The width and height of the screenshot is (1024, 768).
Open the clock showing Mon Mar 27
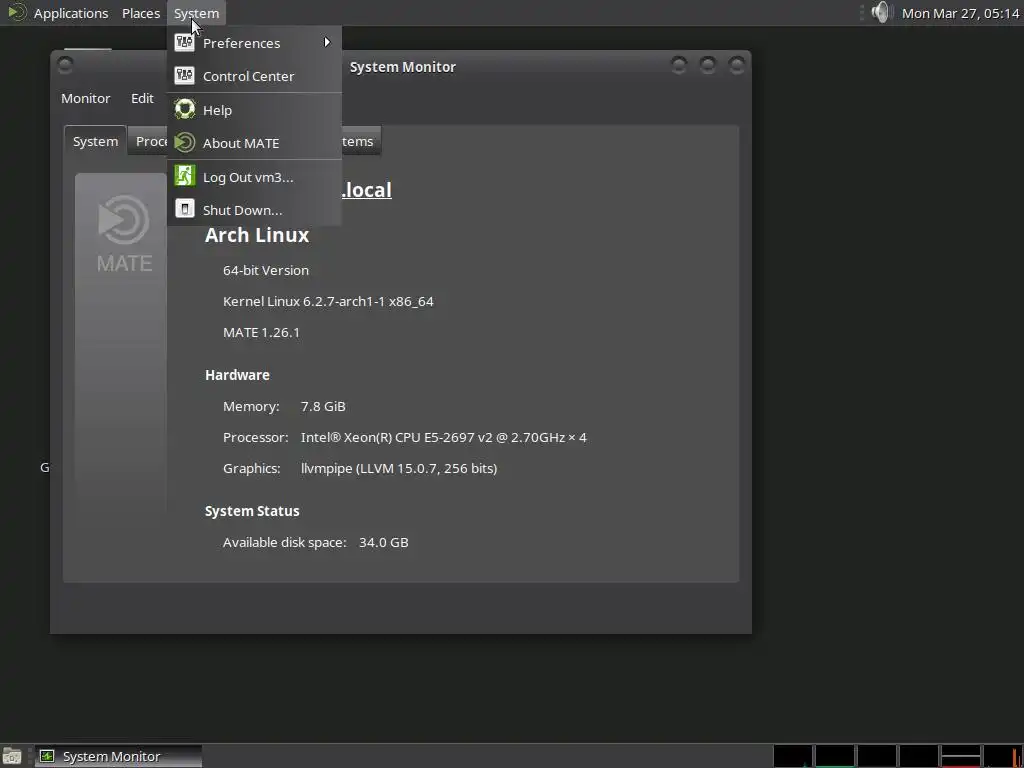[960, 13]
